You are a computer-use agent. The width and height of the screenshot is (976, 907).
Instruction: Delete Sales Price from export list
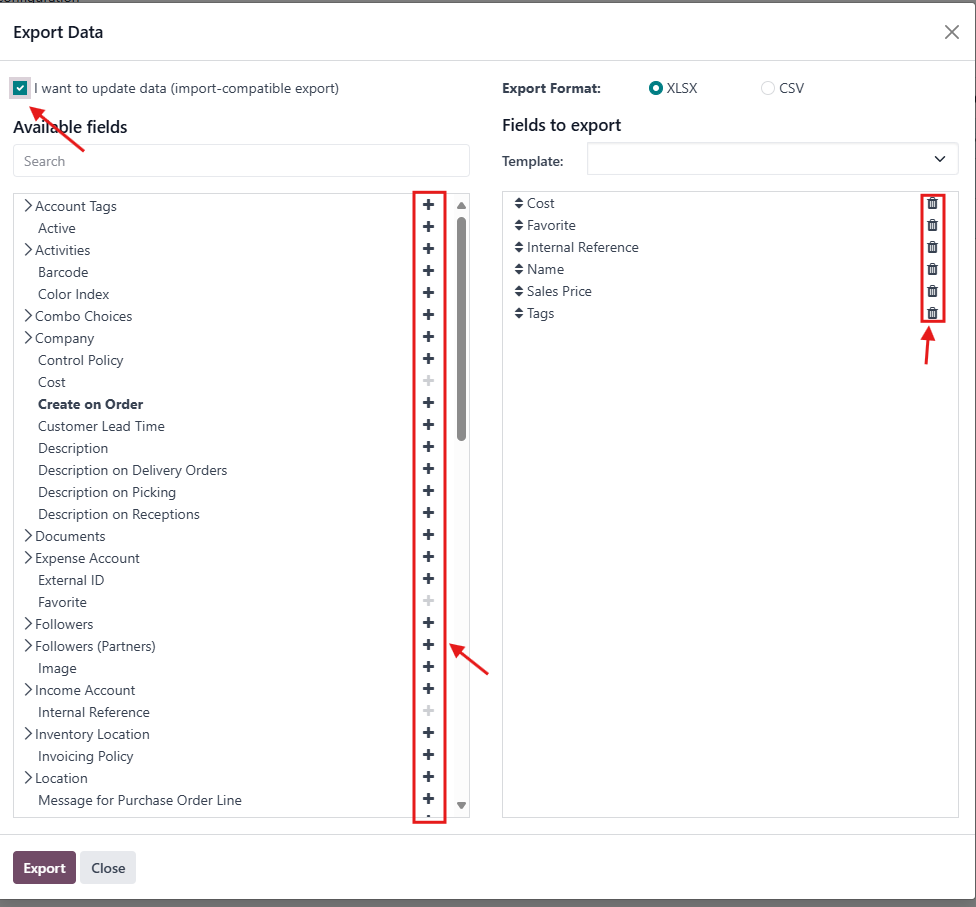click(x=932, y=291)
